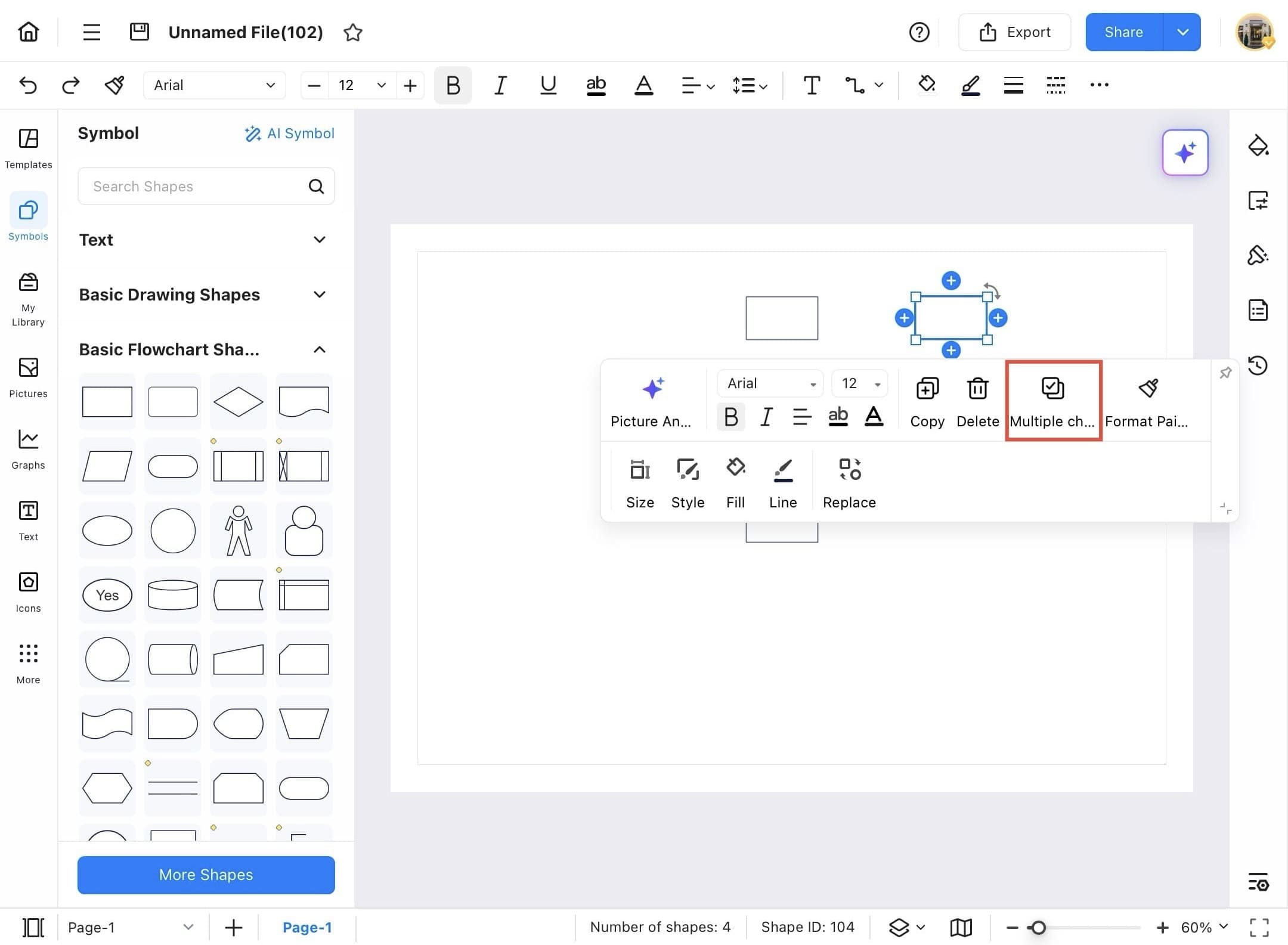This screenshot has height=945, width=1288.
Task: Open the AI assistant sparkle icon on canvas
Action: click(1185, 153)
